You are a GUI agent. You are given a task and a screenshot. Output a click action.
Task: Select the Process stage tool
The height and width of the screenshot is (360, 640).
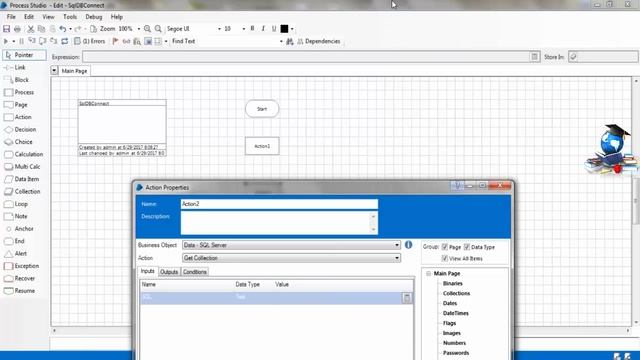pyautogui.click(x=19, y=92)
